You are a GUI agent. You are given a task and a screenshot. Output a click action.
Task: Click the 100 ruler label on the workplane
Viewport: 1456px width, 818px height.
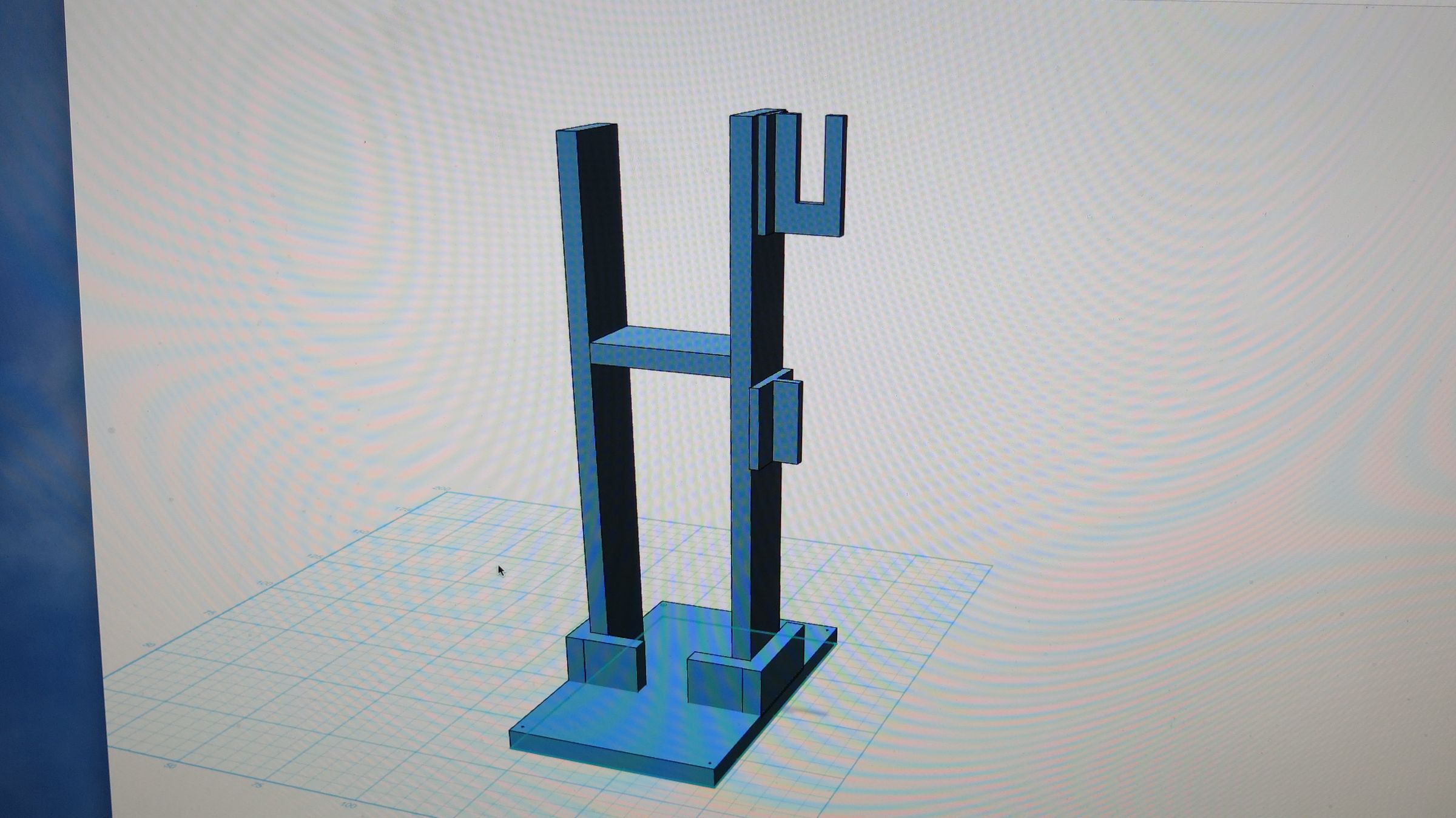pos(349,806)
